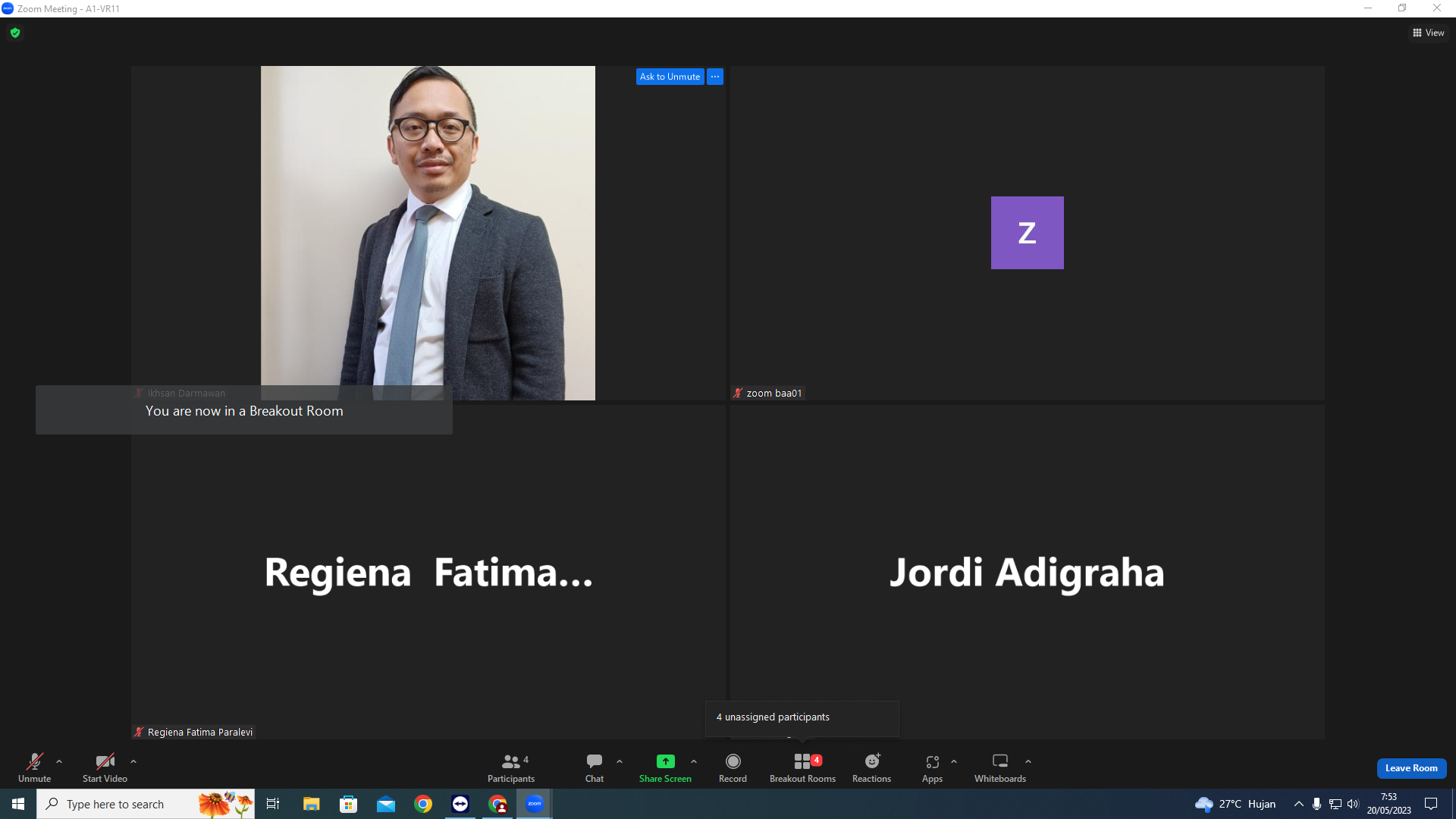1456x819 pixels.
Task: Open audio settings arrow next to Unmute
Action: click(x=59, y=761)
